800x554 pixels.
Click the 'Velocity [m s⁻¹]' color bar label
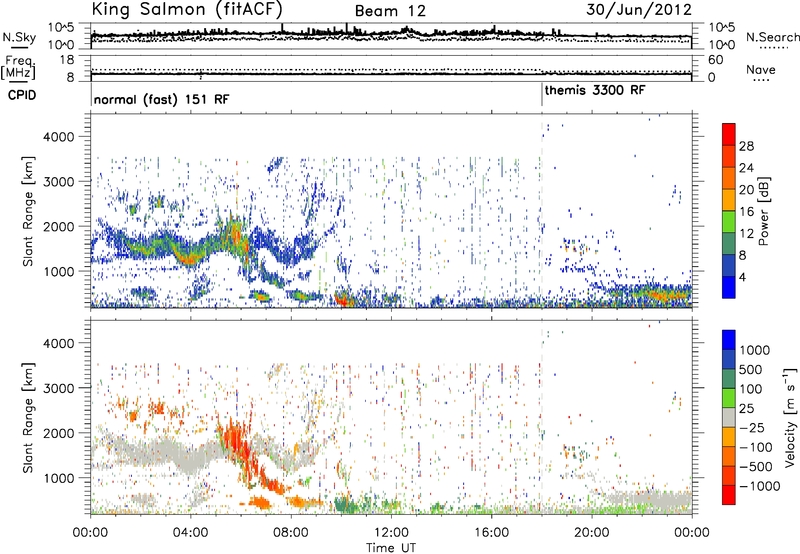[x=790, y=417]
